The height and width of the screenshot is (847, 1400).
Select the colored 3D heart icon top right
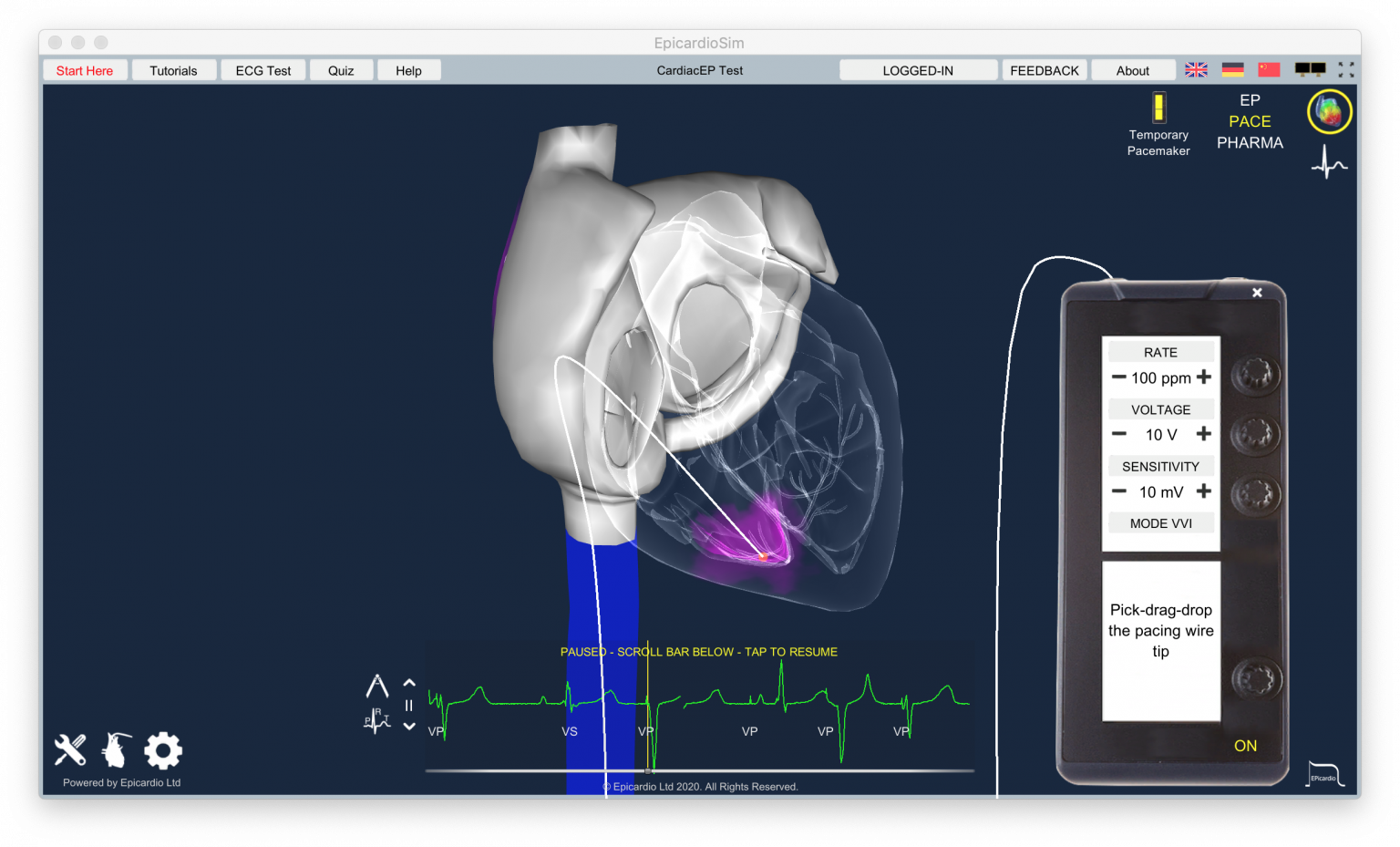tap(1329, 111)
